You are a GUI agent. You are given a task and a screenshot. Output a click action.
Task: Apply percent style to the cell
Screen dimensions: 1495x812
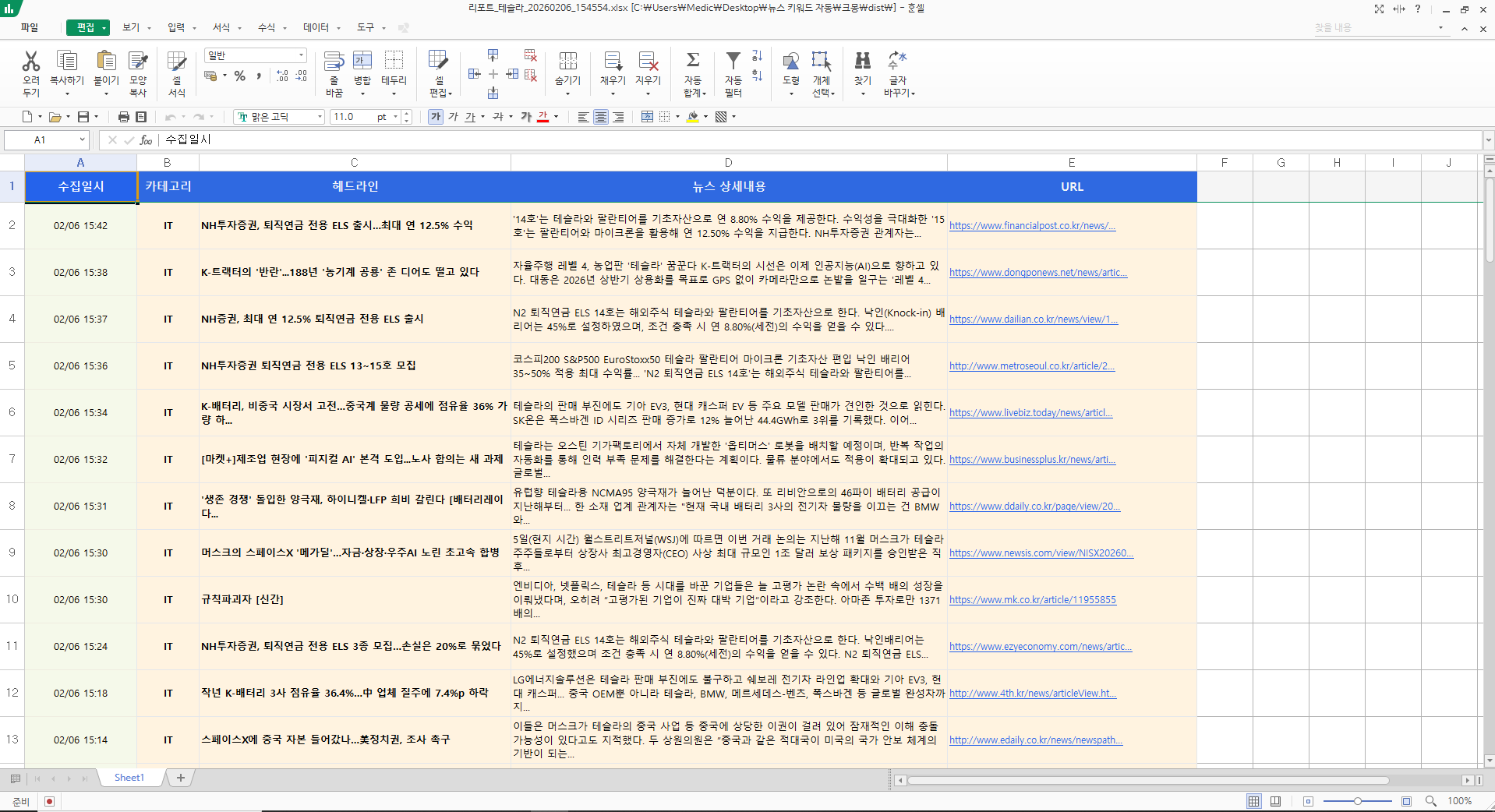(x=240, y=76)
